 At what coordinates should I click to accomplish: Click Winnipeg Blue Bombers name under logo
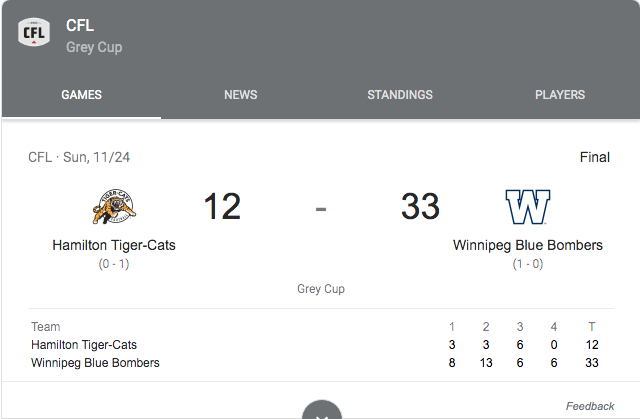[x=528, y=245]
